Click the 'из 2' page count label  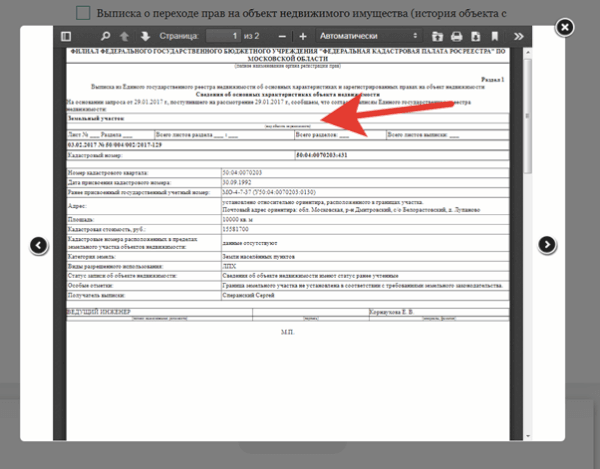click(x=251, y=36)
